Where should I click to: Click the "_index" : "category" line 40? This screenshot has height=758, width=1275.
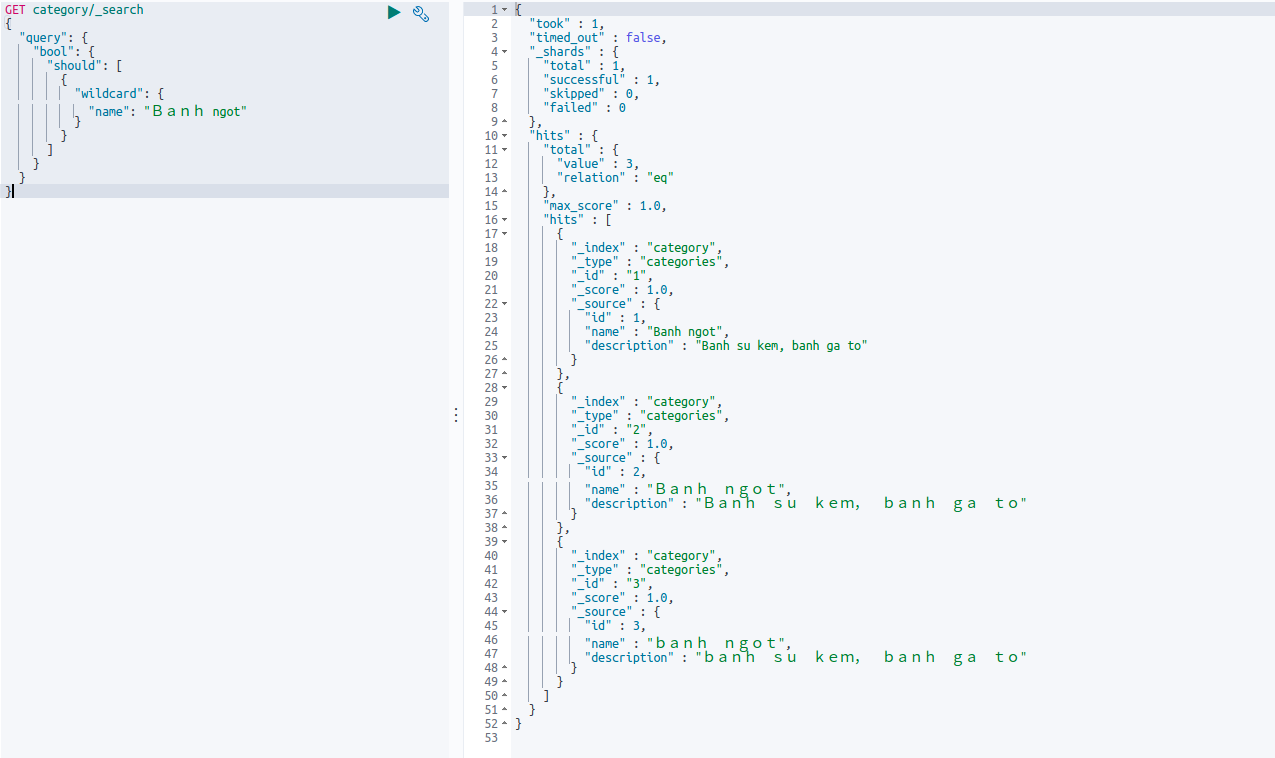[647, 556]
